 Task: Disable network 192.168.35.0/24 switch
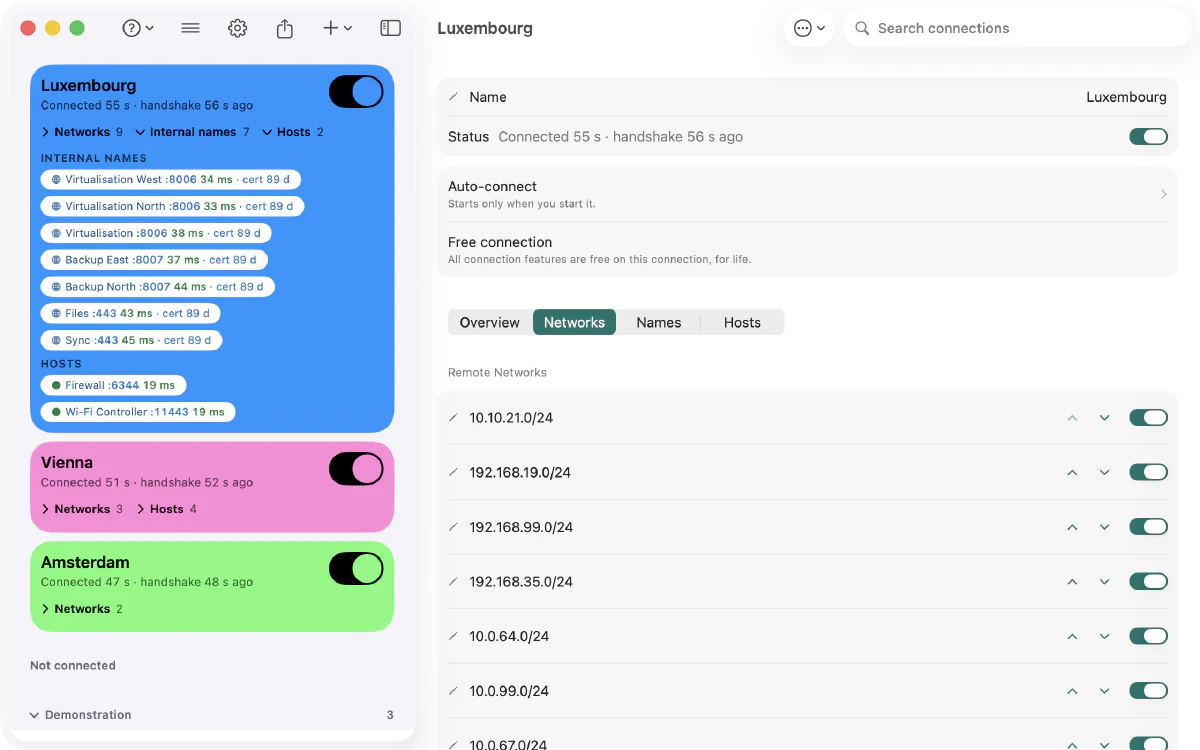tap(1148, 581)
